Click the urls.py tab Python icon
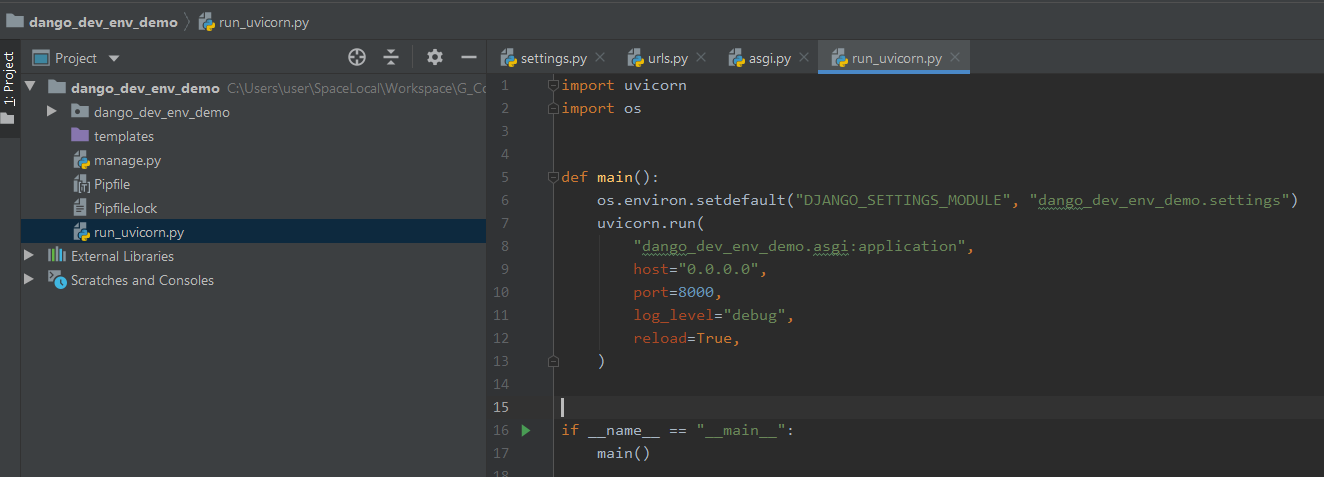Viewport: 1324px width, 477px height. pos(634,57)
